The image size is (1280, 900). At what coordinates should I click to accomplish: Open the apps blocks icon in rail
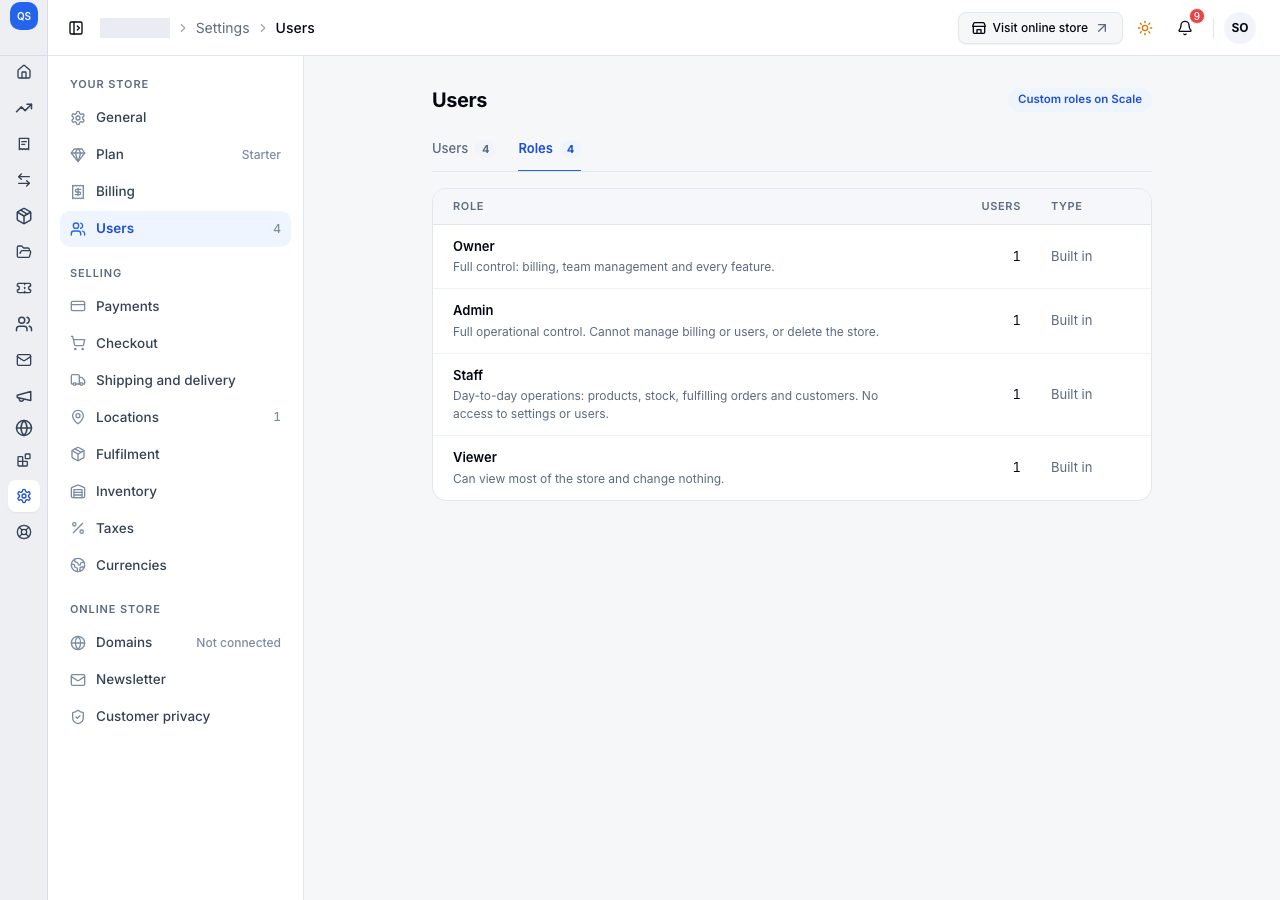[24, 460]
